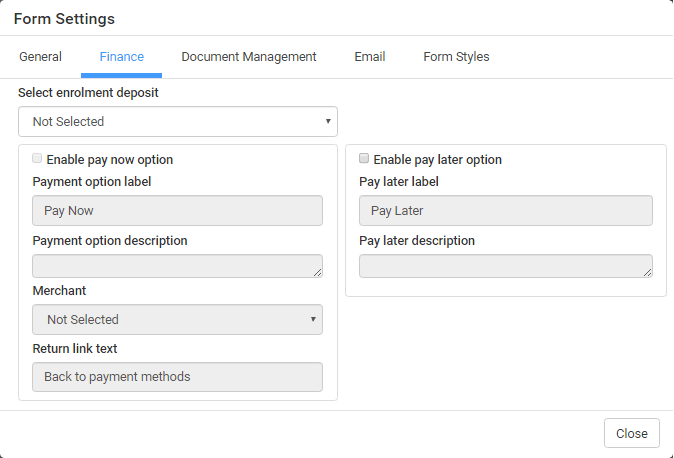Click the Enable pay later option label
This screenshot has height=458, width=674.
(438, 160)
